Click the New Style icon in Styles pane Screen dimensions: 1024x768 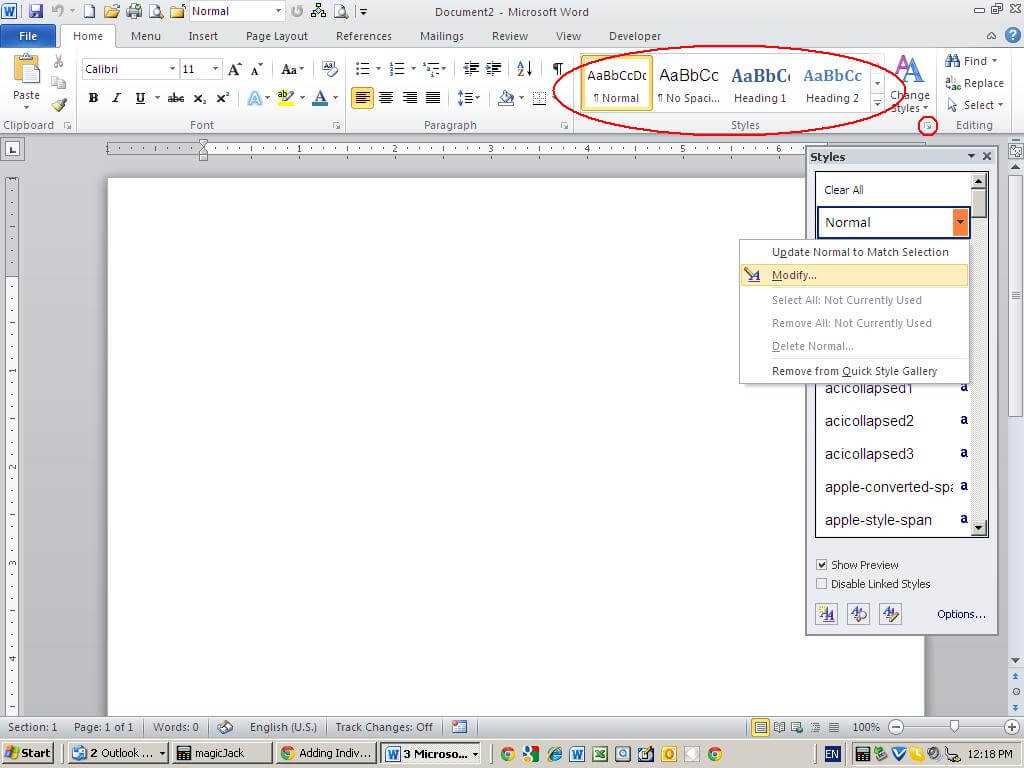click(x=827, y=614)
